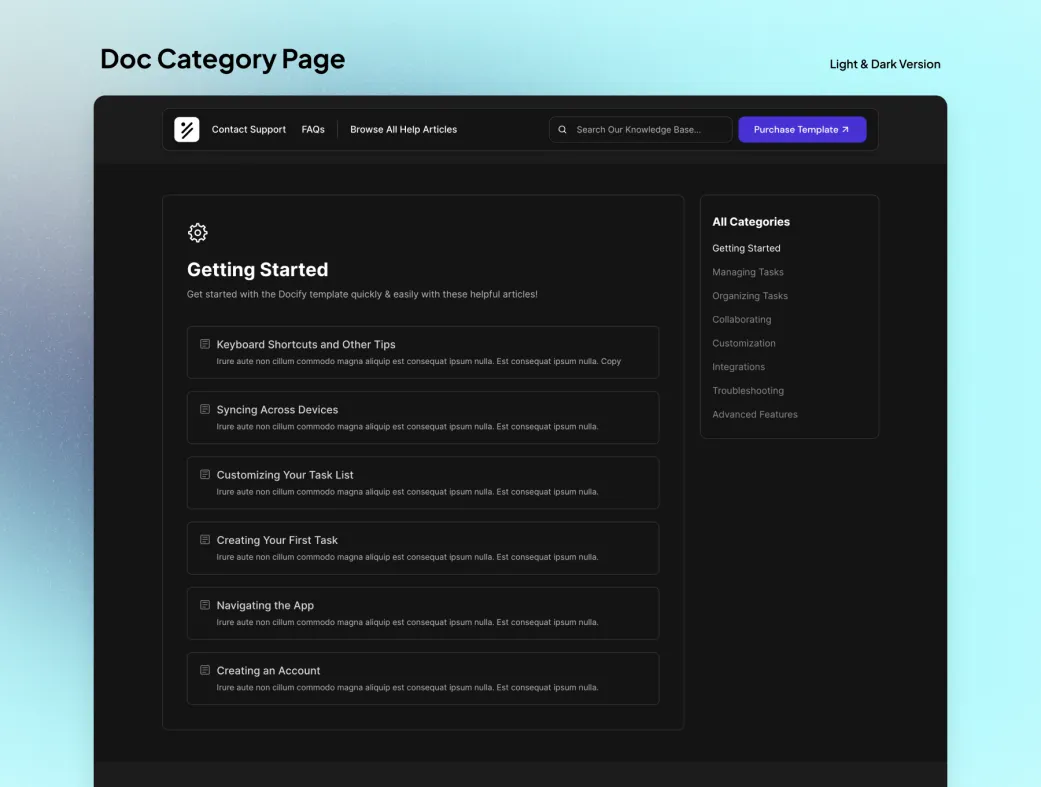The image size is (1041, 787).
Task: Select Managing Tasks category
Action: point(748,272)
